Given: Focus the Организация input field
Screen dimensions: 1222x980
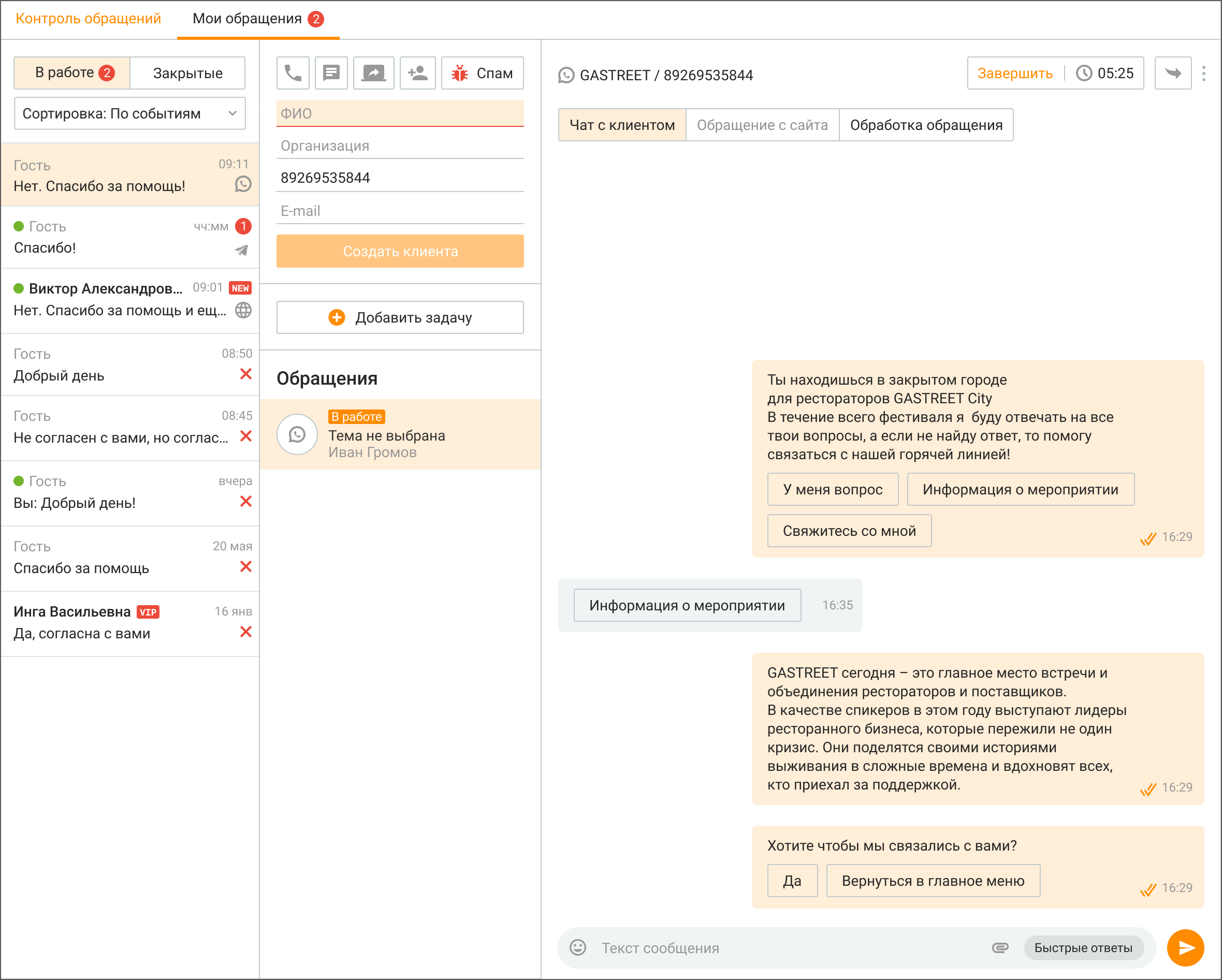Looking at the screenshot, I should coord(400,145).
